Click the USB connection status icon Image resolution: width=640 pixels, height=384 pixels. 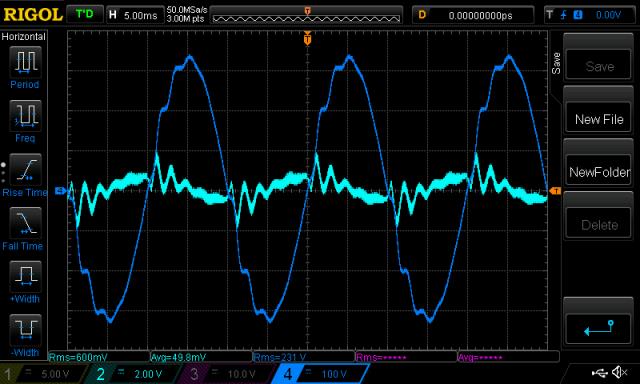point(599,372)
